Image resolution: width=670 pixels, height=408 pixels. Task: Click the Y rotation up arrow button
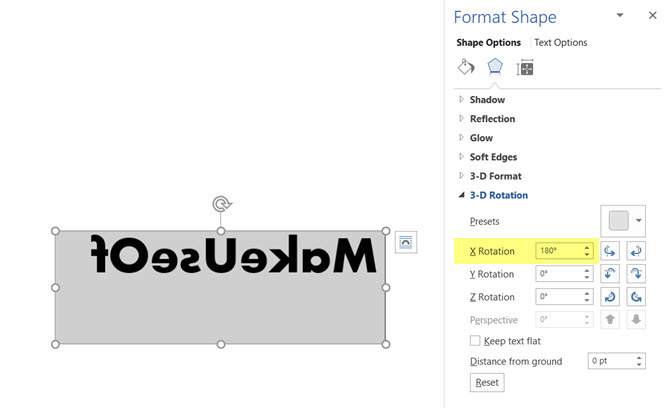pyautogui.click(x=610, y=273)
